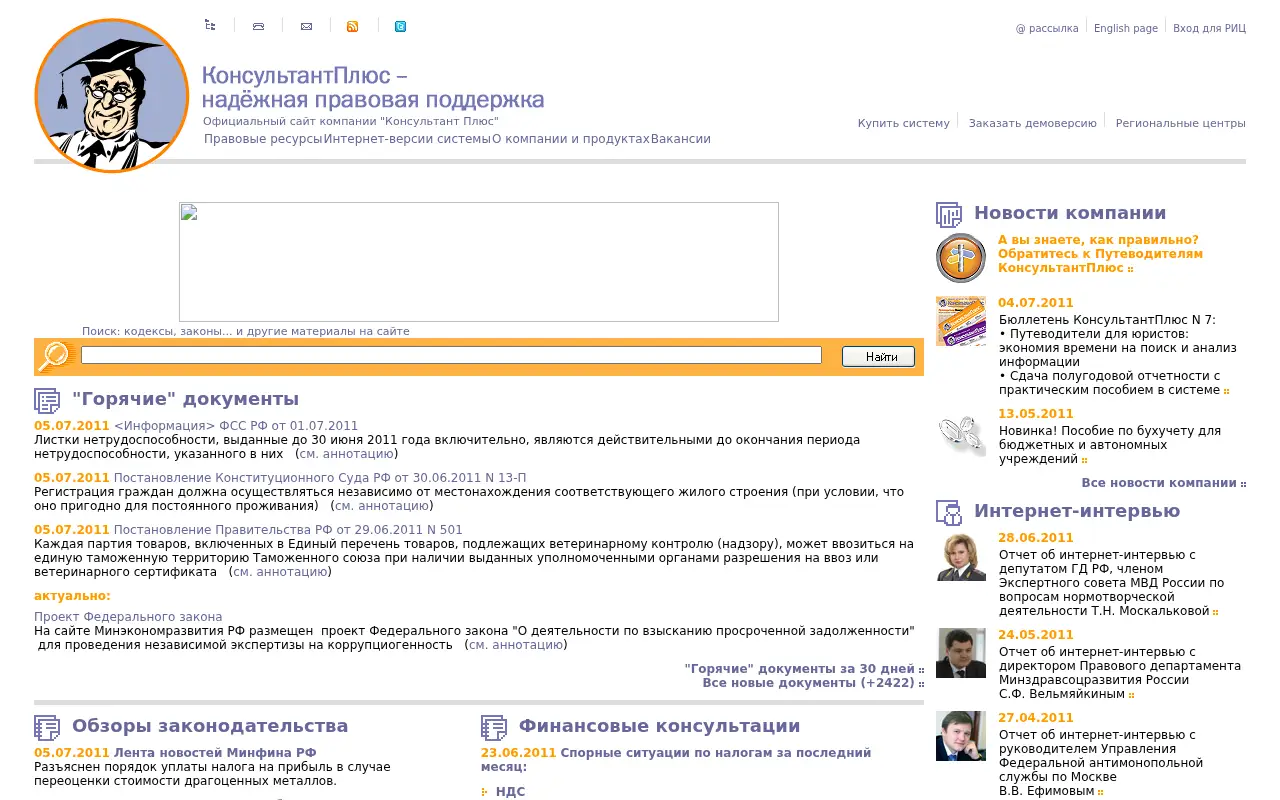This screenshot has height=800, width=1280.
Task: Open the <Информация> ФСС РФ document link
Action: click(236, 426)
